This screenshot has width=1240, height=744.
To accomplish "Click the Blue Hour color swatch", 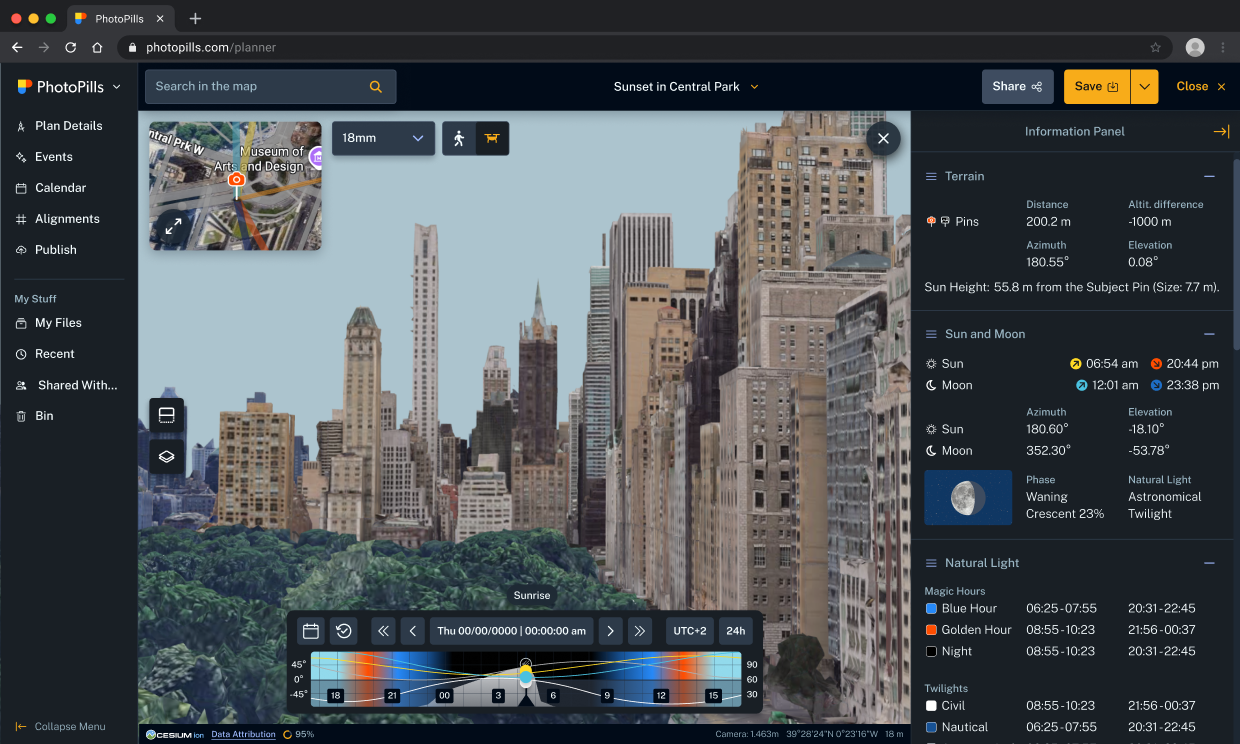I will pyautogui.click(x=931, y=608).
